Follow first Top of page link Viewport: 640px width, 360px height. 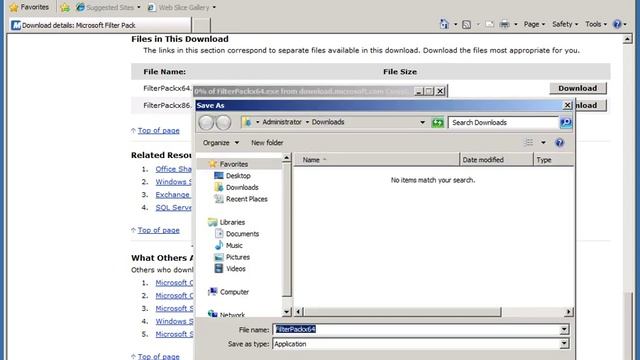(x=158, y=131)
